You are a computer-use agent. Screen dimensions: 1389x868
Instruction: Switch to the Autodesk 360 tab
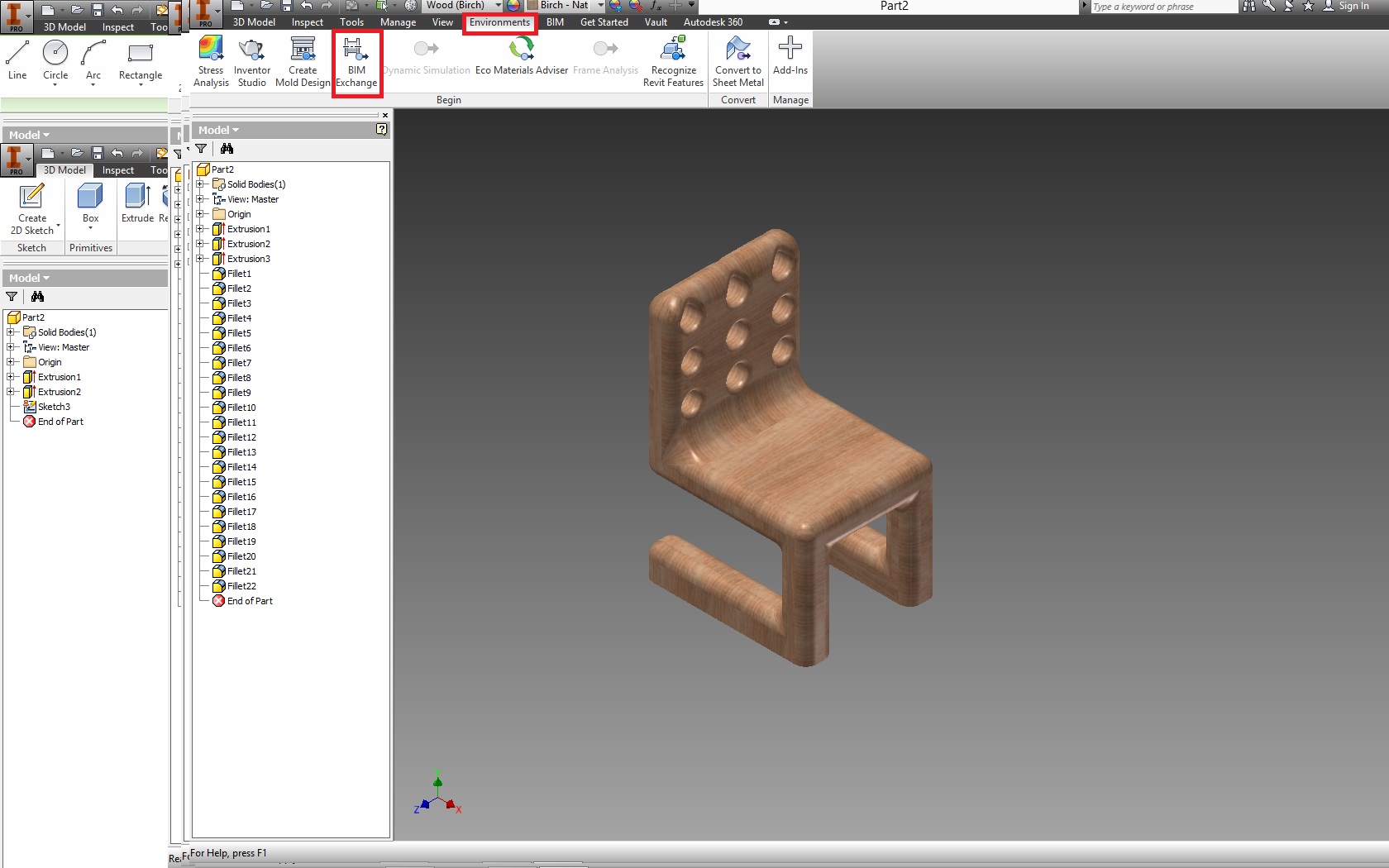713,22
